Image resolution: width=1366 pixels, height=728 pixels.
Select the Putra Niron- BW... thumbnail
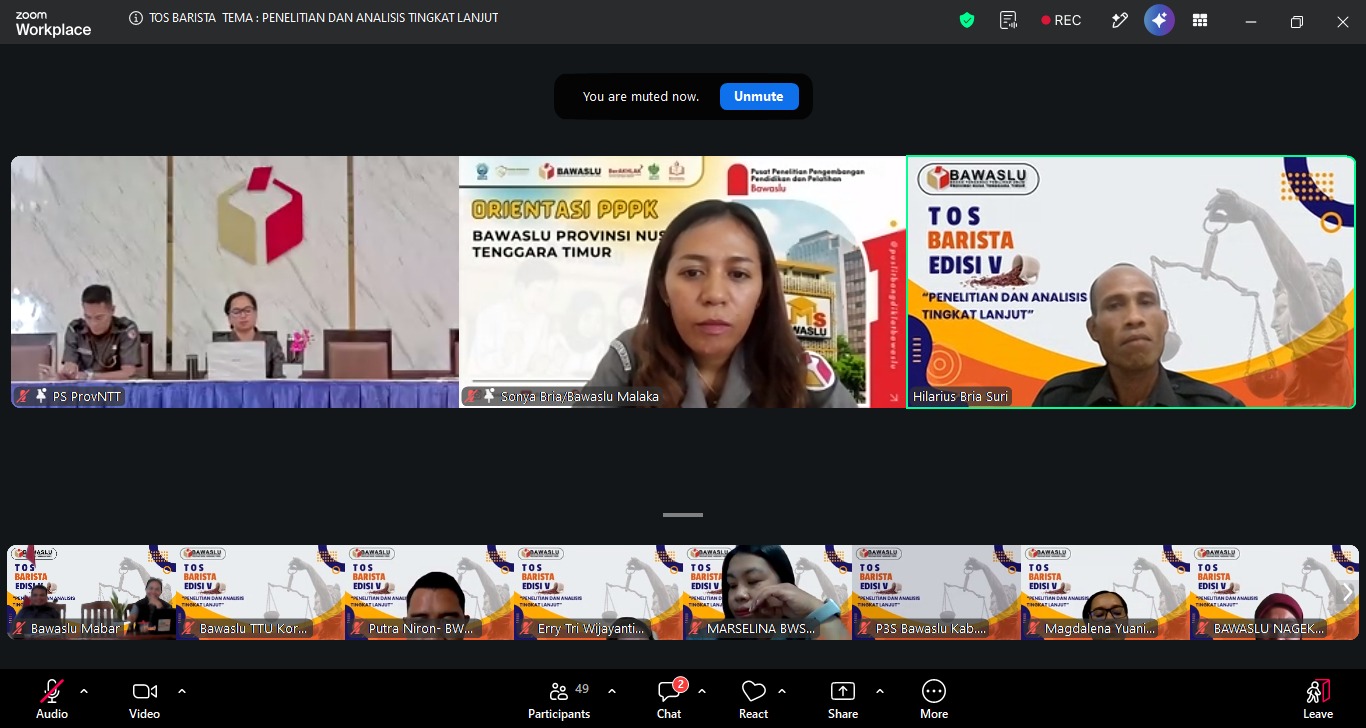pyautogui.click(x=430, y=592)
